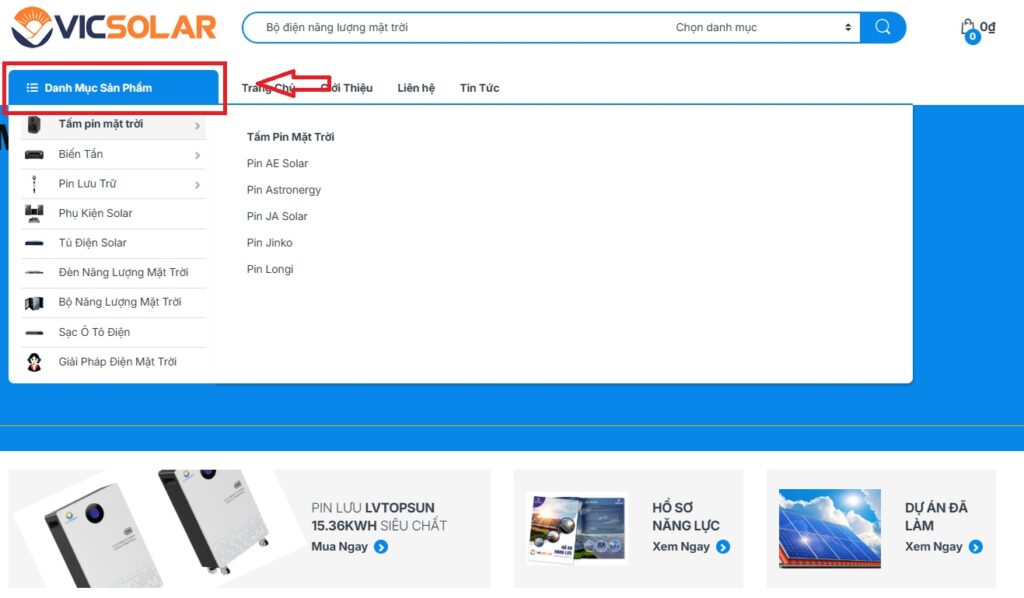The image size is (1024, 598).
Task: Click the 0₫ cart total
Action: click(x=987, y=27)
